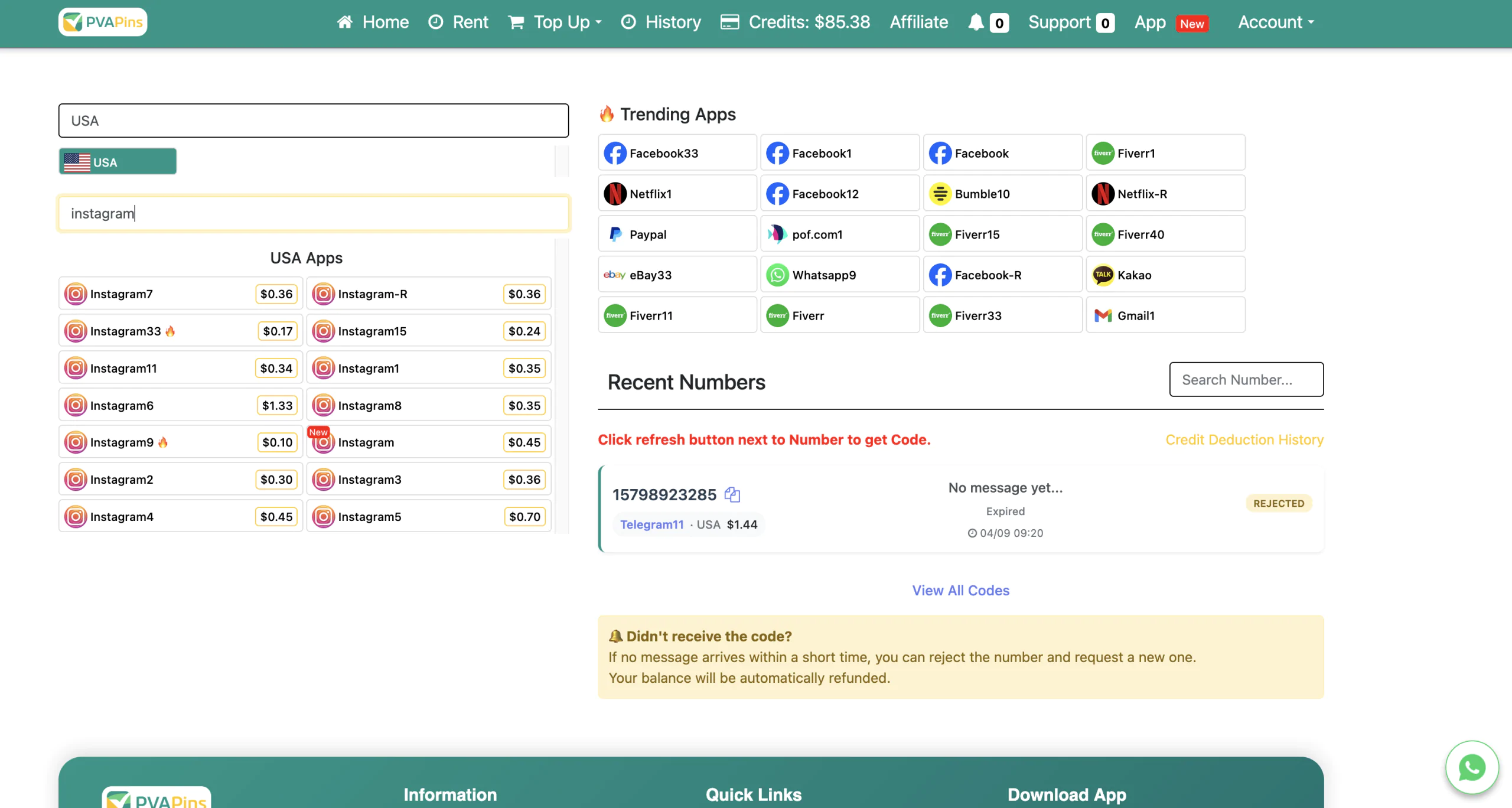Open the Affiliate page
Viewport: 1512px width, 808px height.
(x=919, y=22)
